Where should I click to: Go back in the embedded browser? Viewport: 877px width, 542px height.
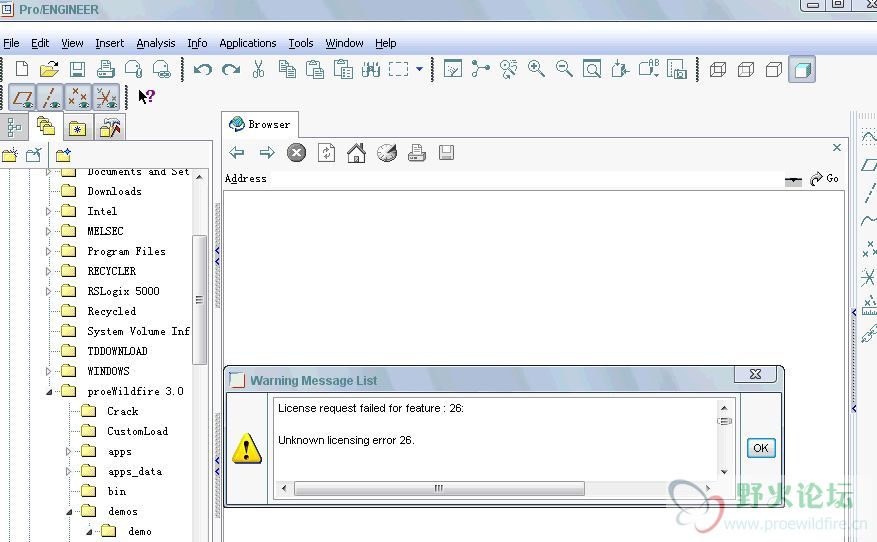coord(237,152)
